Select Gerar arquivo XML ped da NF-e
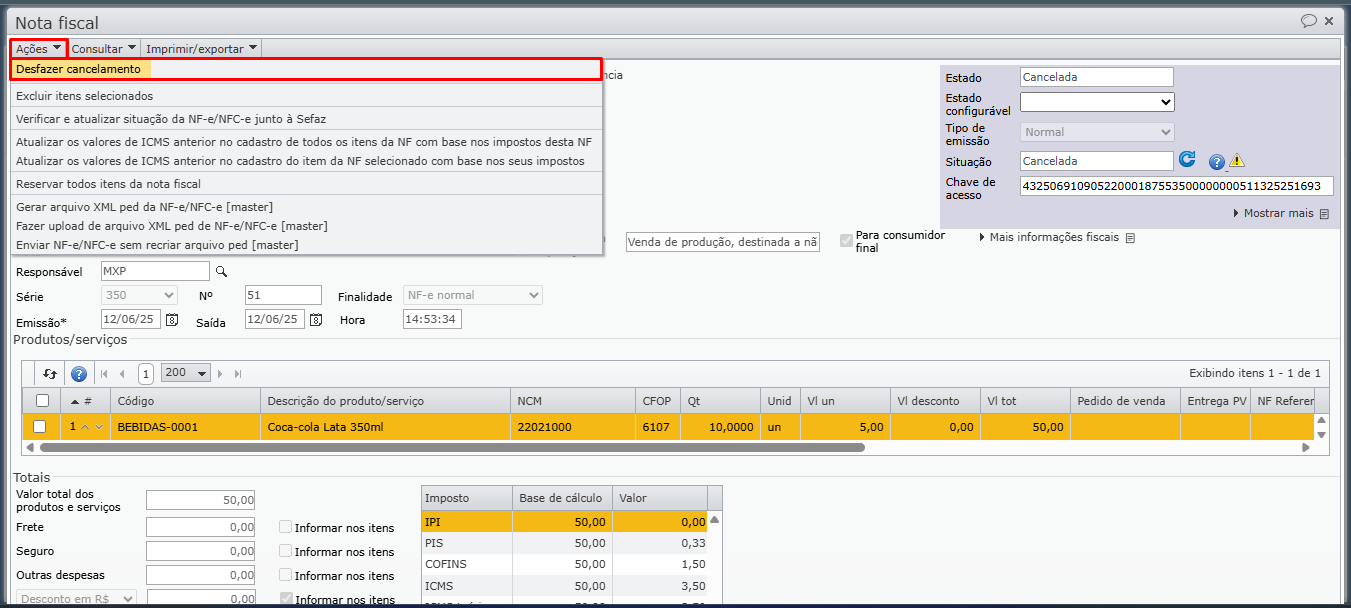 (306, 207)
